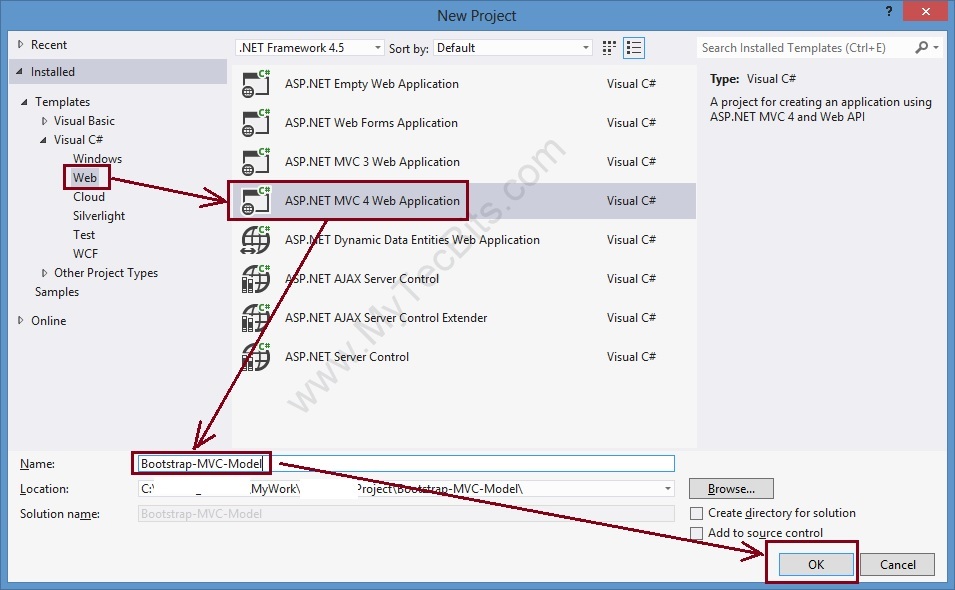
Task: Click the AJAX Server Control Extender icon
Action: 256,317
